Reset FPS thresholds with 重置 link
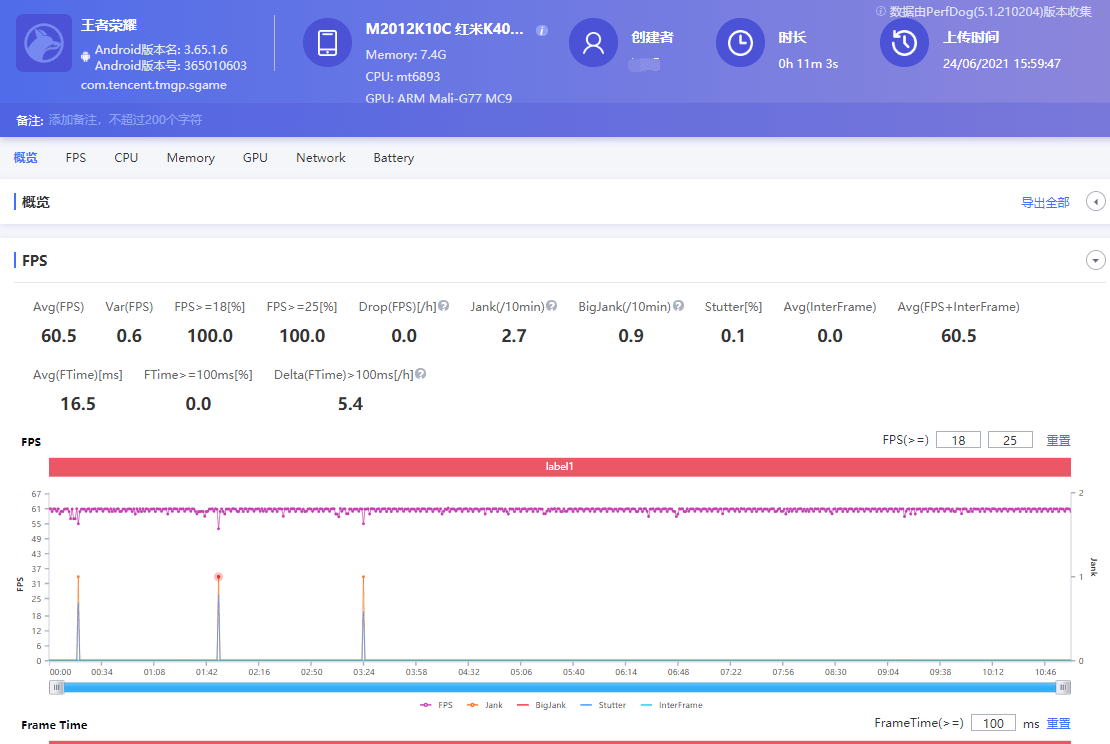The width and height of the screenshot is (1110, 744). [1058, 440]
